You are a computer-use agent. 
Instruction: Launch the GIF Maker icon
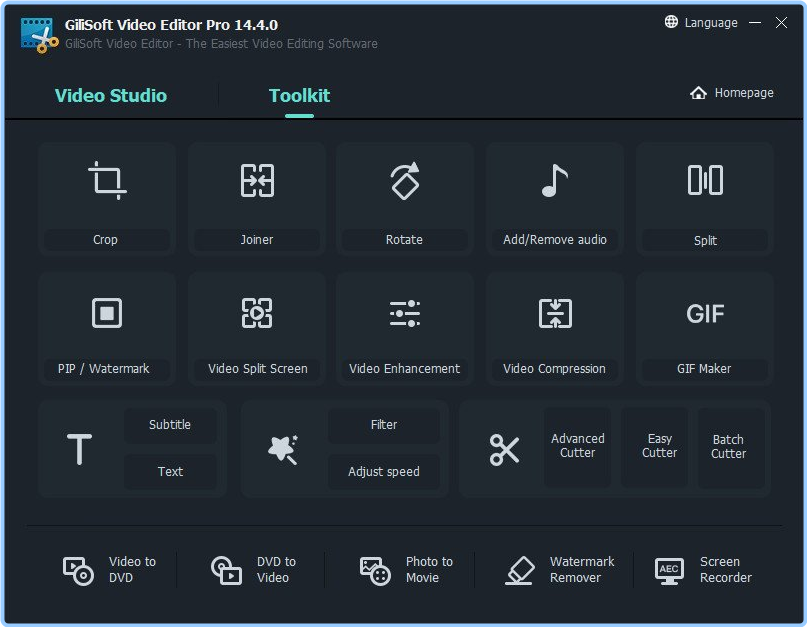pyautogui.click(x=705, y=313)
